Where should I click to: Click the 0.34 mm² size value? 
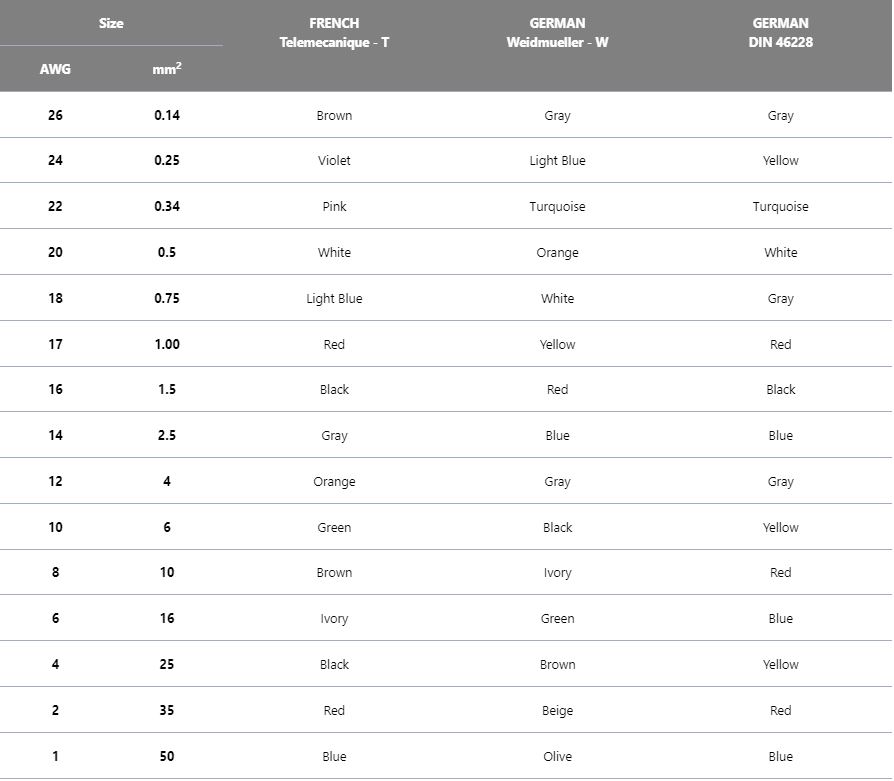point(167,207)
